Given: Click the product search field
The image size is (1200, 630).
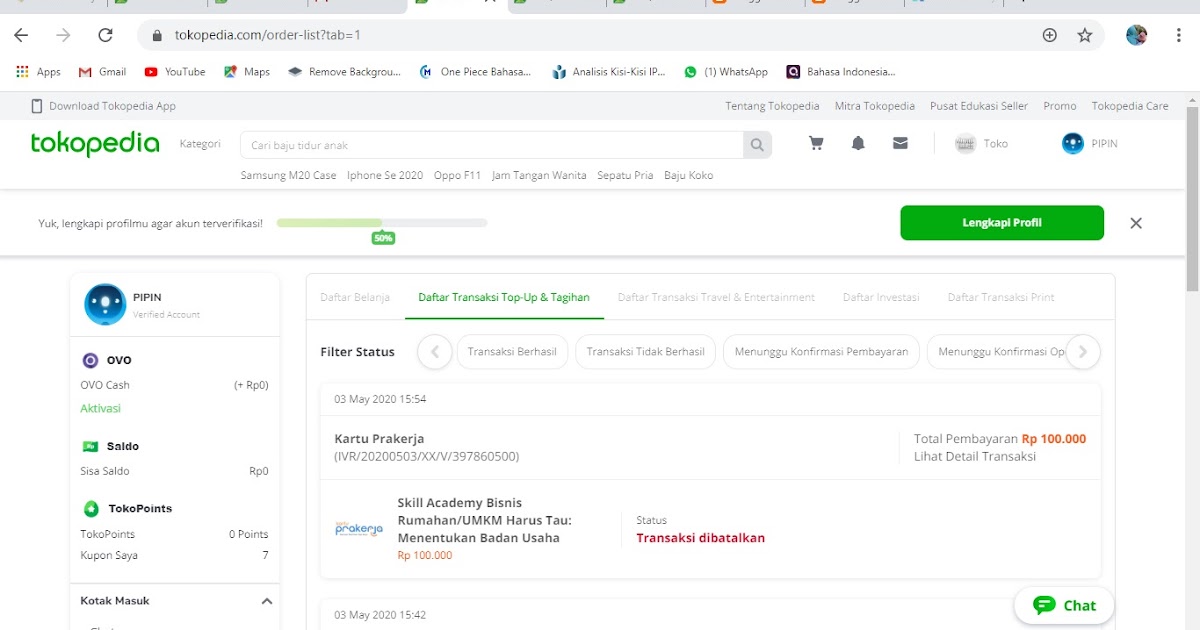Looking at the screenshot, I should pyautogui.click(x=492, y=145).
